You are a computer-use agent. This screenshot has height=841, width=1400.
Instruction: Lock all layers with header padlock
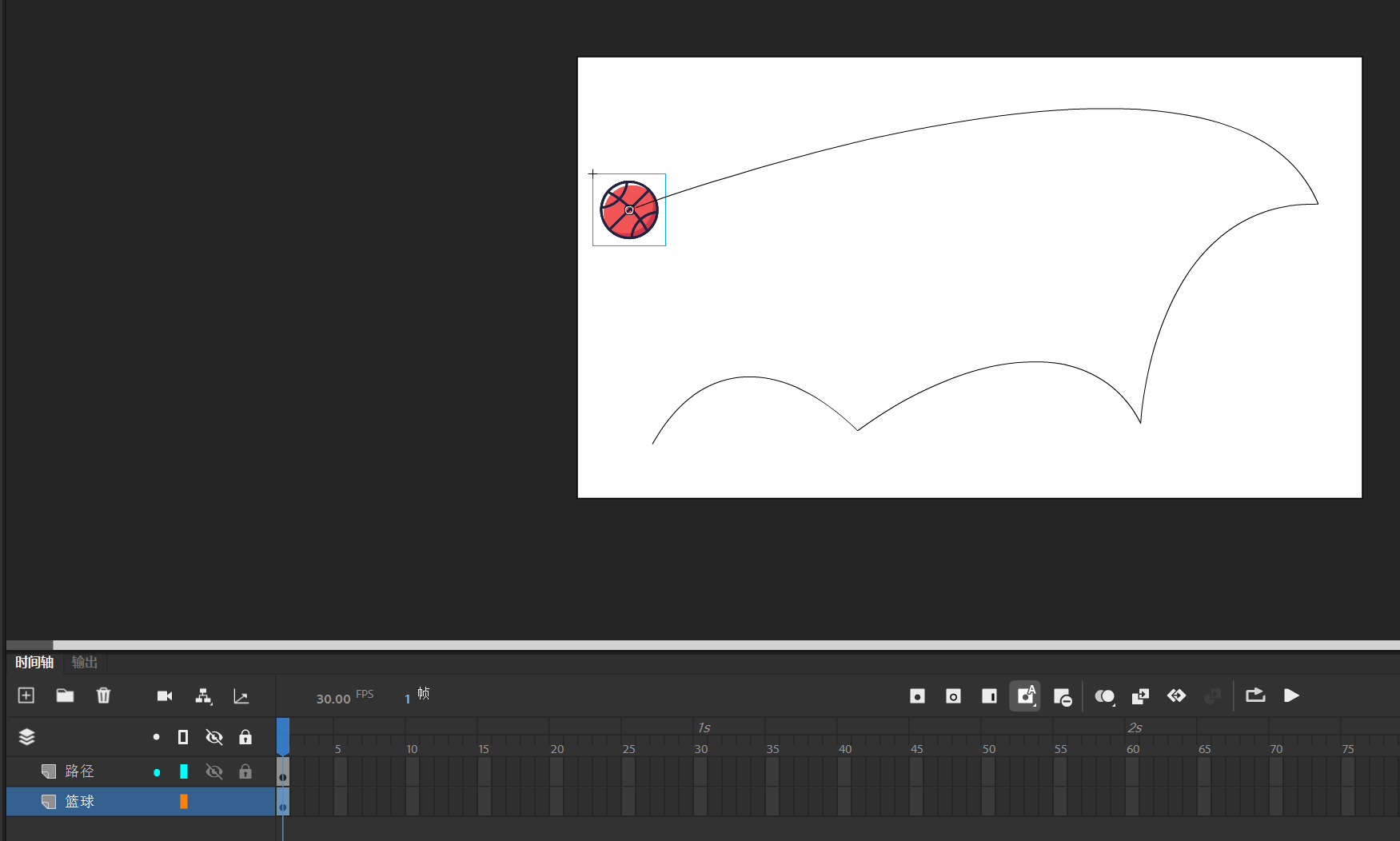tap(245, 737)
